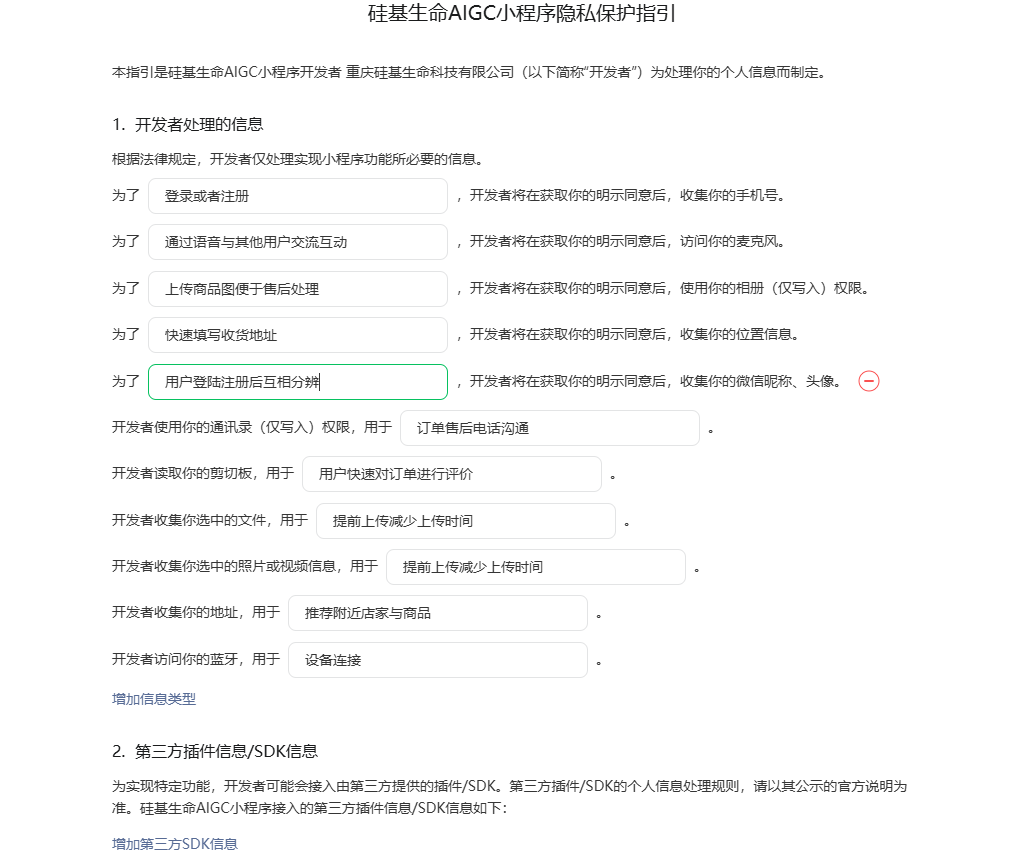Click the label 开发者访问你的蓝牙，用于
This screenshot has height=850, width=1016.
[196, 660]
